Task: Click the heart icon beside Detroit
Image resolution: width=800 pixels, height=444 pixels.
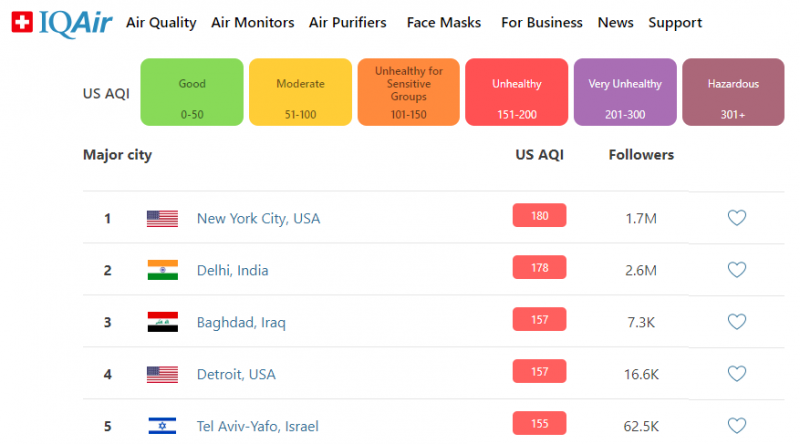Action: pyautogui.click(x=737, y=374)
